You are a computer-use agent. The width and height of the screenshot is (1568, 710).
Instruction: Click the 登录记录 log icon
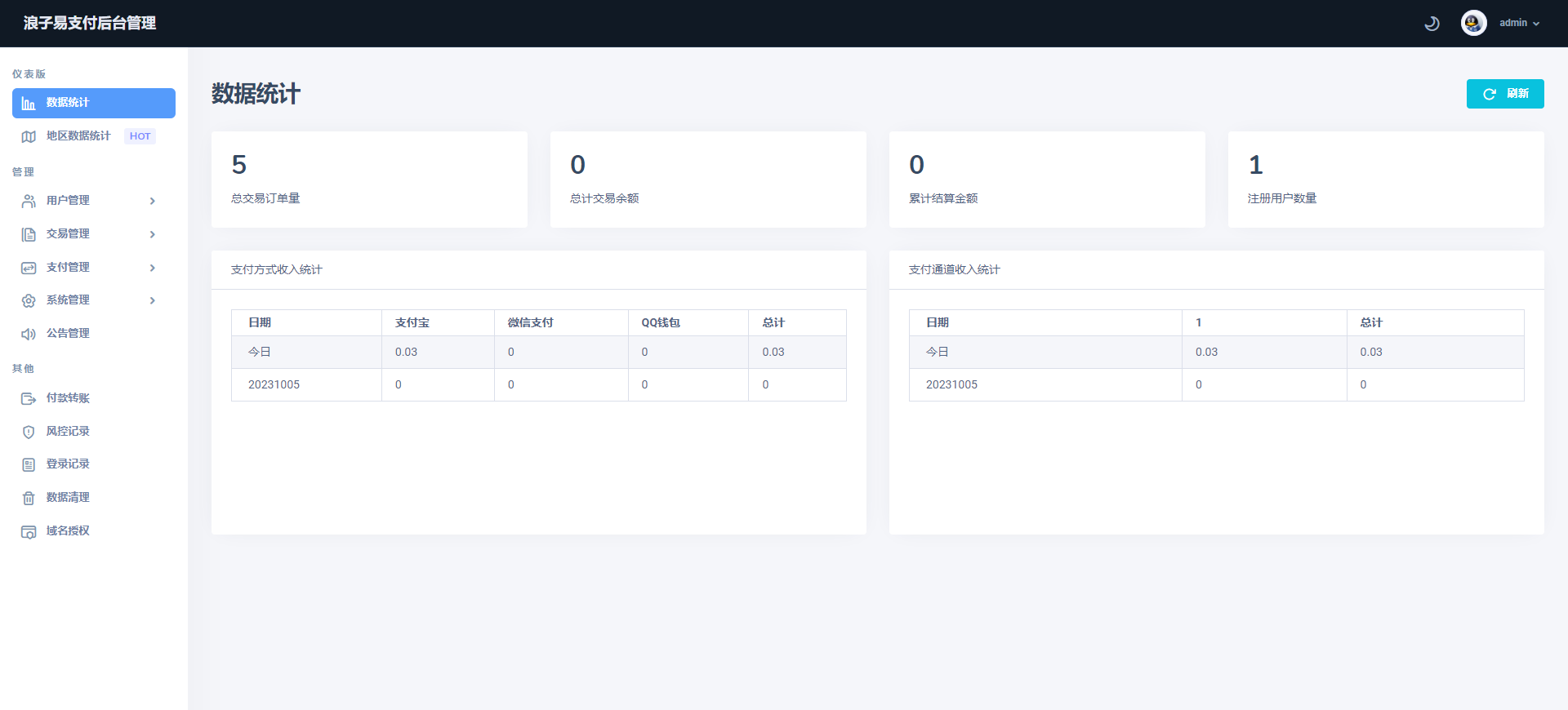pos(29,464)
